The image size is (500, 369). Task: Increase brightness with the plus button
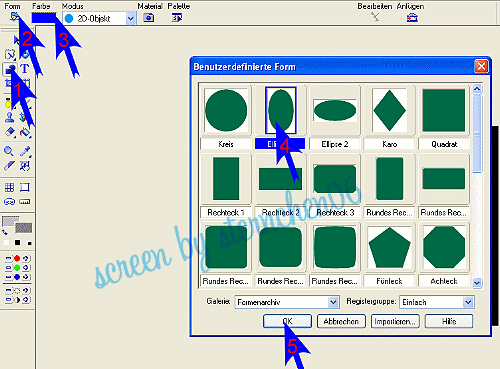pyautogui.click(x=26, y=291)
